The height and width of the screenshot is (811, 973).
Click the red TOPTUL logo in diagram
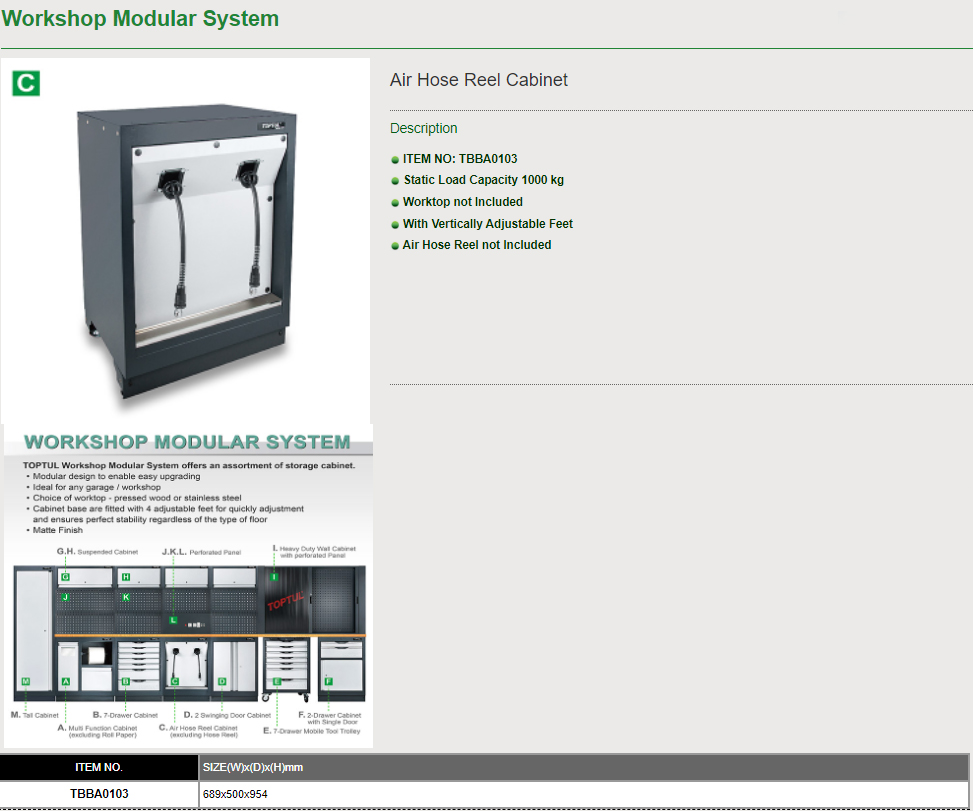click(x=285, y=601)
